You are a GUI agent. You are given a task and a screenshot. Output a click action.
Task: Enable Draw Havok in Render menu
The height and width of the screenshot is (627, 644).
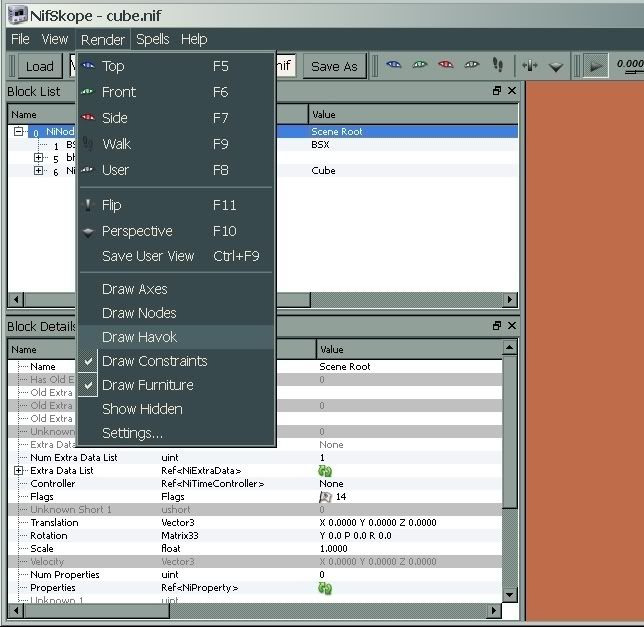(x=139, y=337)
